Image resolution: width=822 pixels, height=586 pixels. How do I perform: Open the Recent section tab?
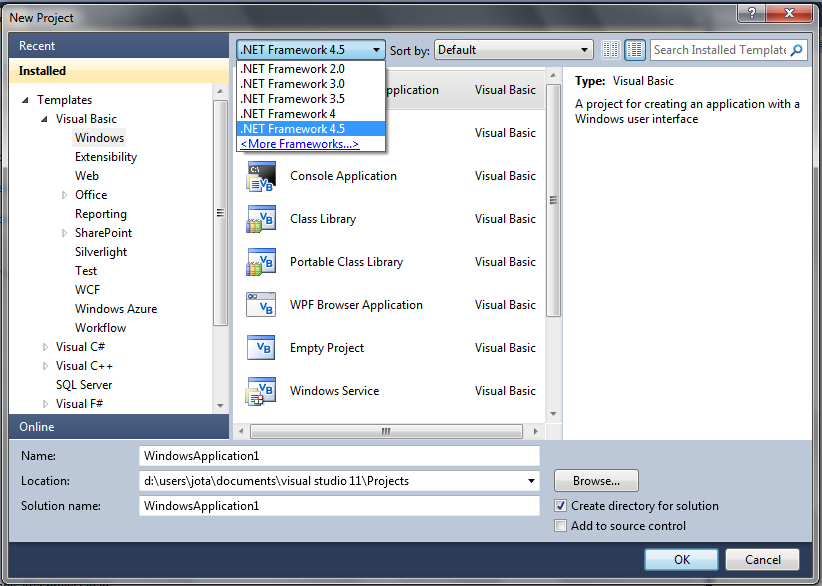tap(119, 46)
